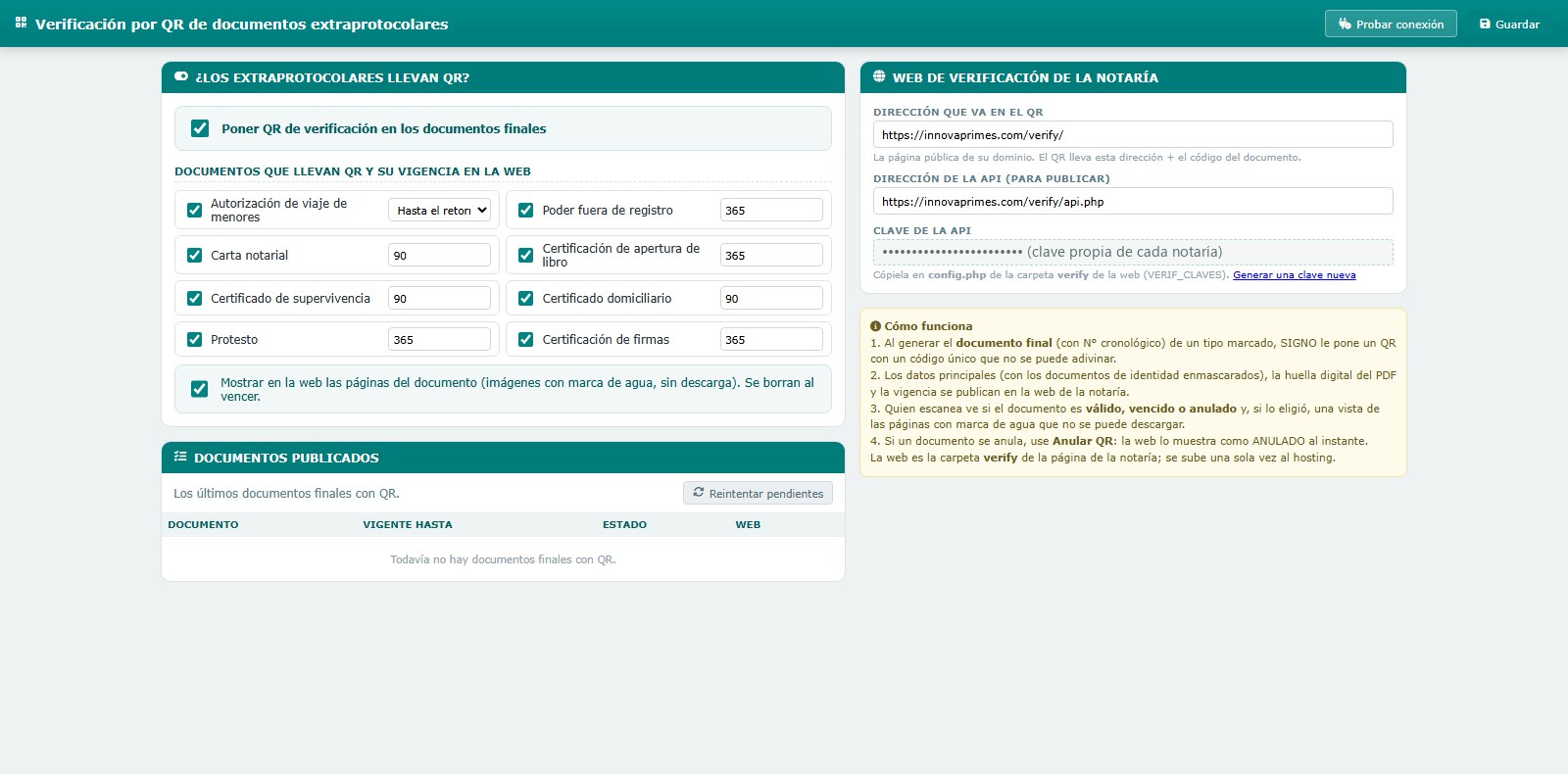Toggle Certificado de supervivencia checkbox
The width and height of the screenshot is (1568, 774).
pos(194,298)
